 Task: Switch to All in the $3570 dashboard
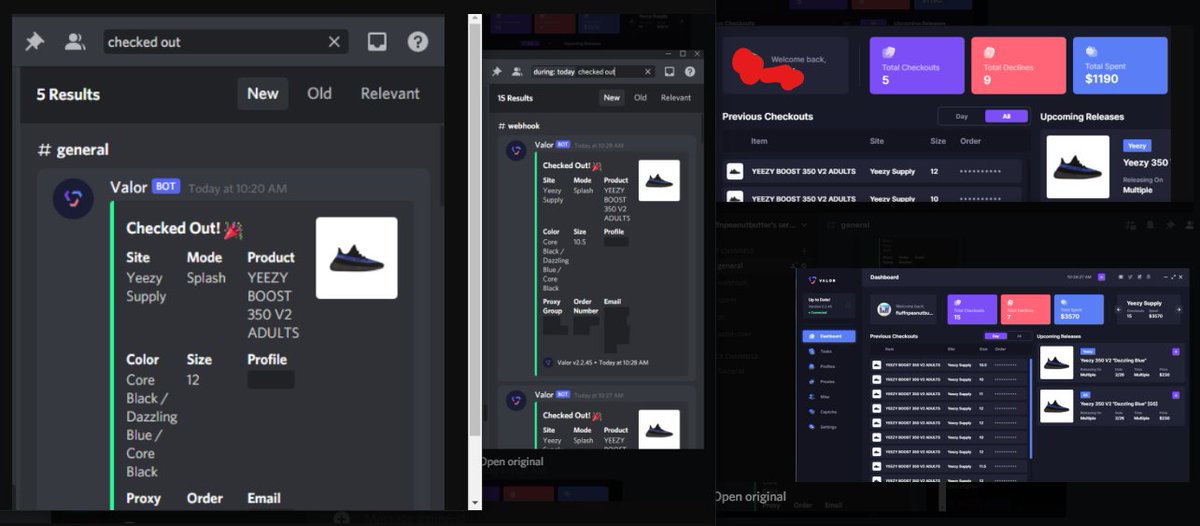coord(1019,336)
